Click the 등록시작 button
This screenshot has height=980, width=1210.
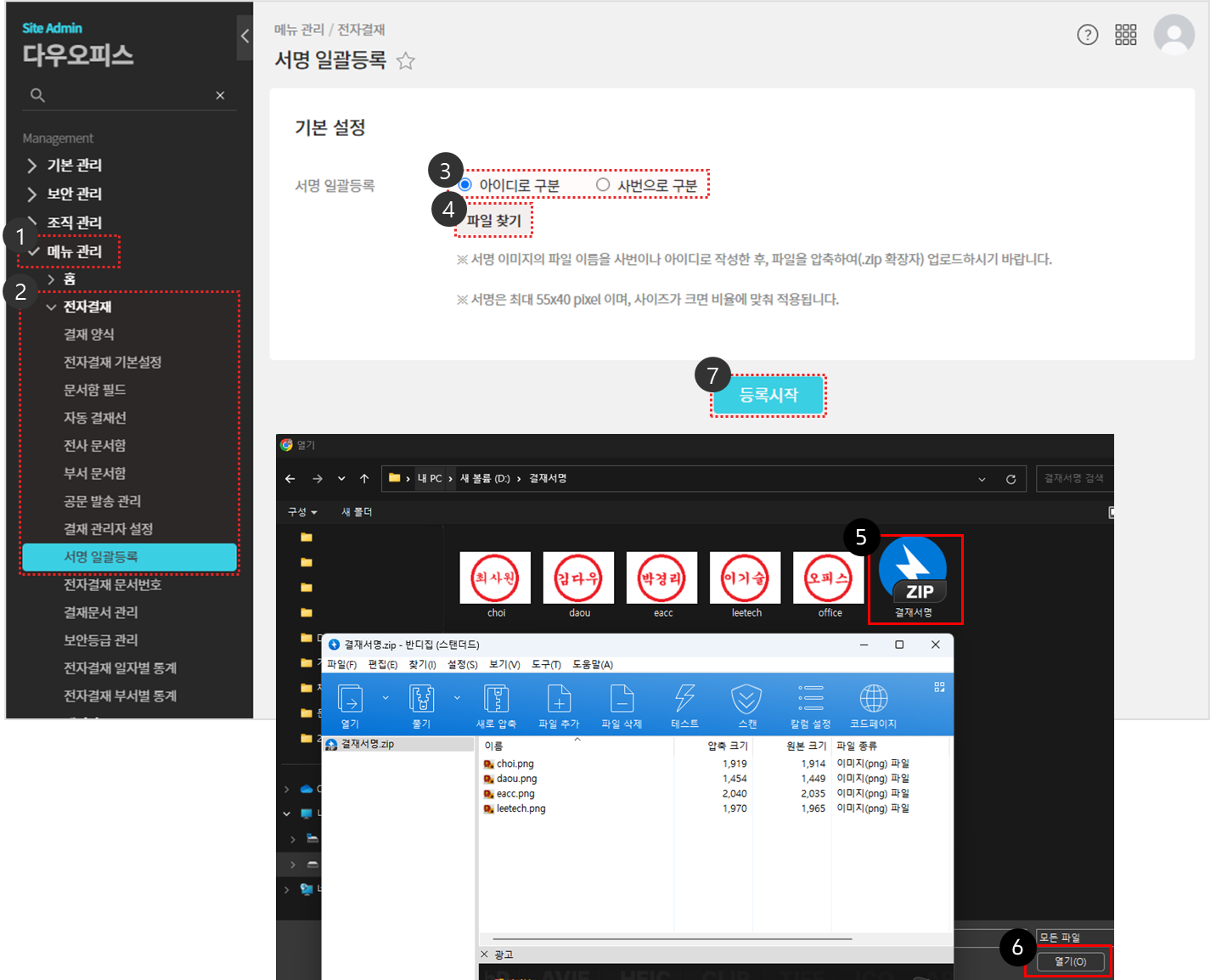click(x=768, y=396)
